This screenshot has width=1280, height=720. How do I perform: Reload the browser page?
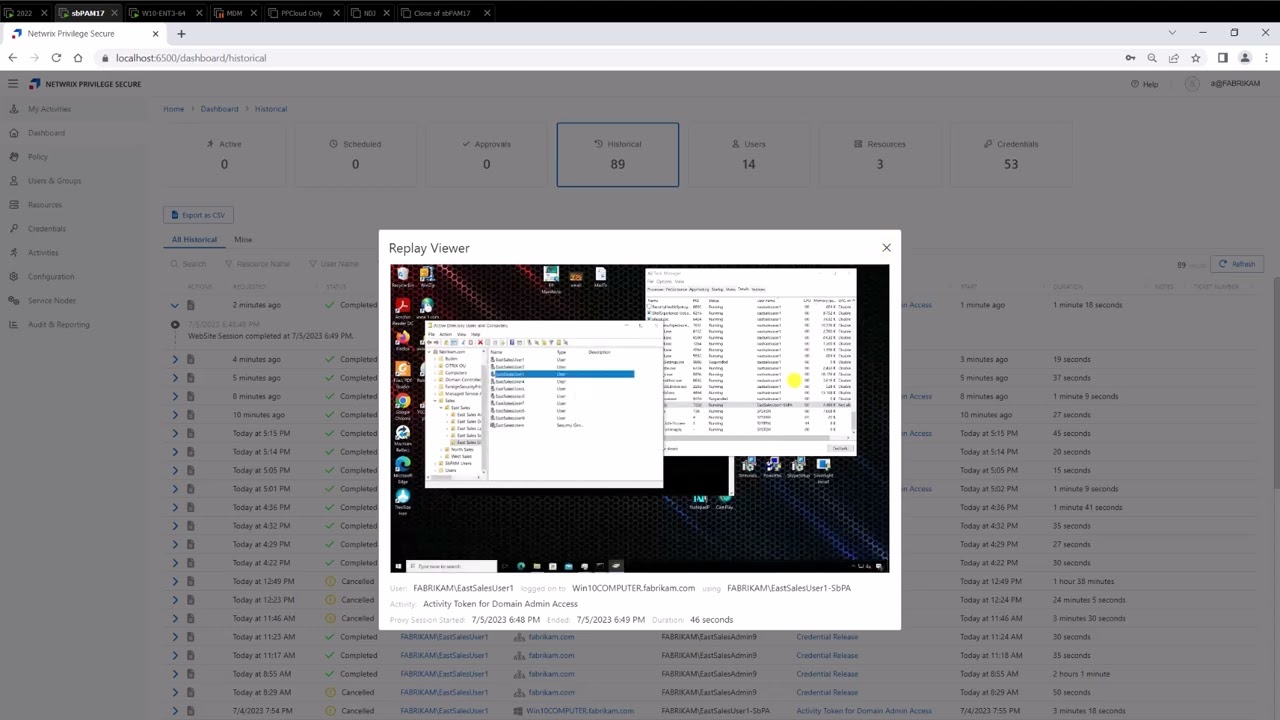tap(56, 58)
